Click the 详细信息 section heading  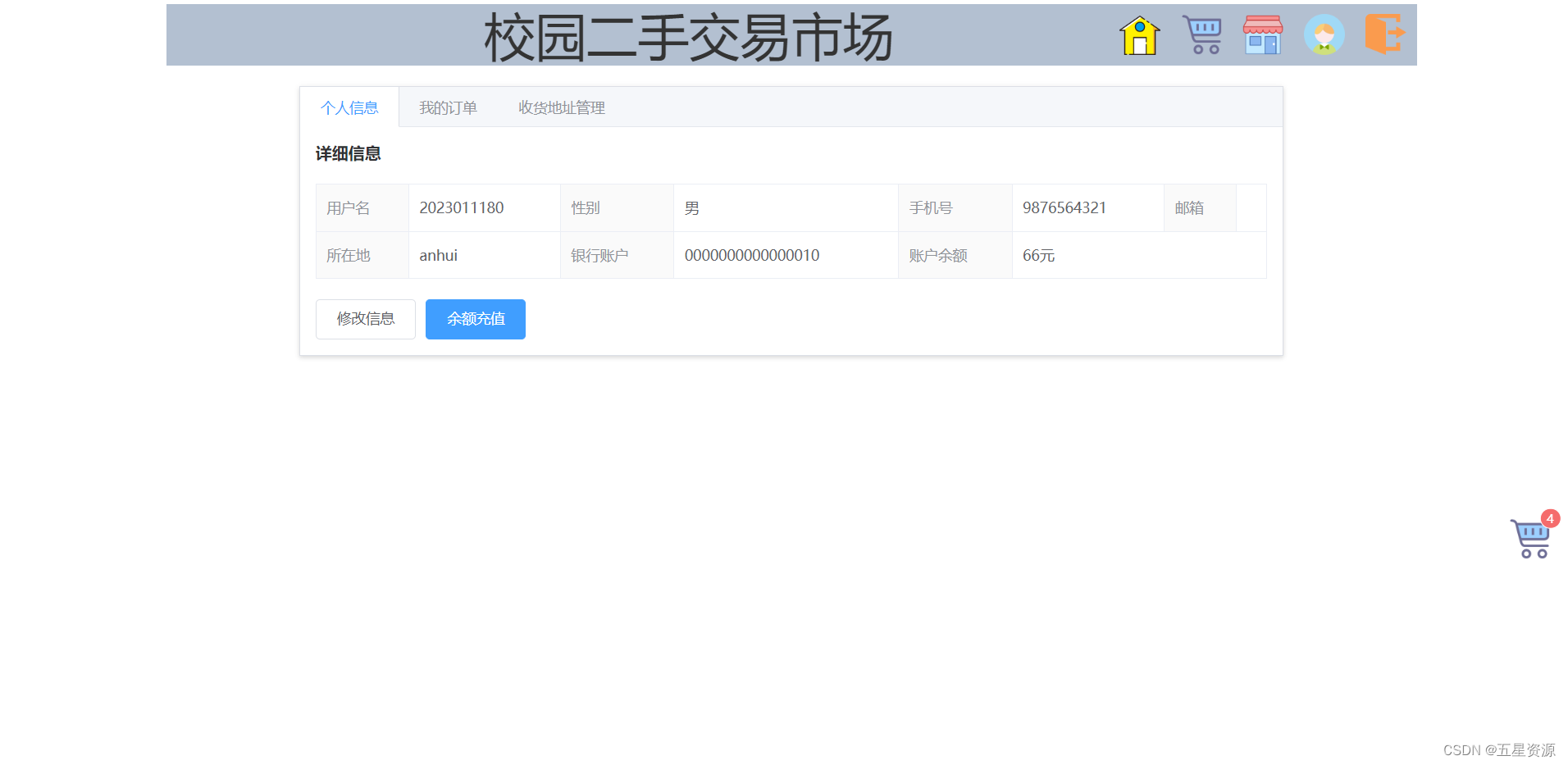(349, 154)
